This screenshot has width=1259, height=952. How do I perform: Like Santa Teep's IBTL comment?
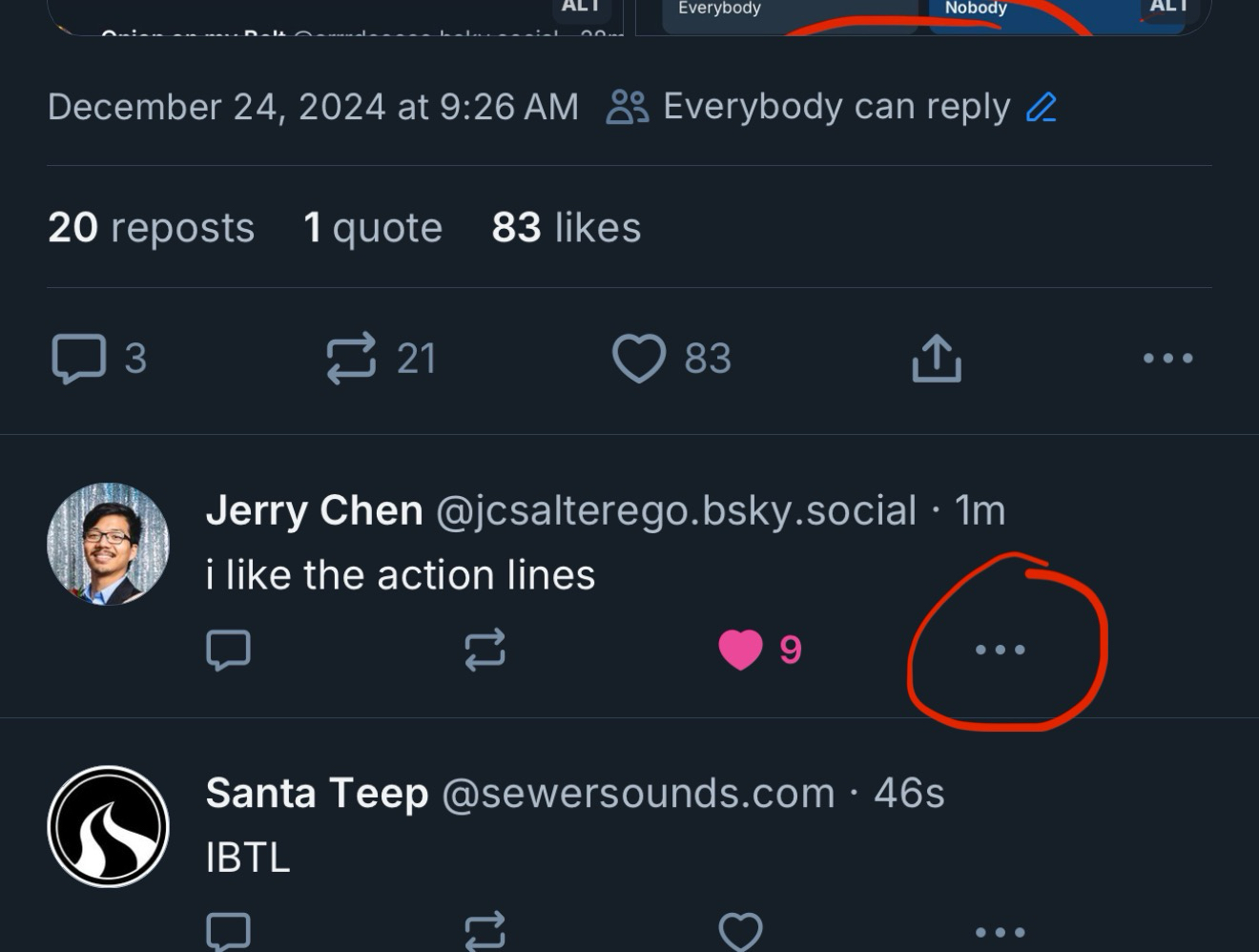(740, 931)
